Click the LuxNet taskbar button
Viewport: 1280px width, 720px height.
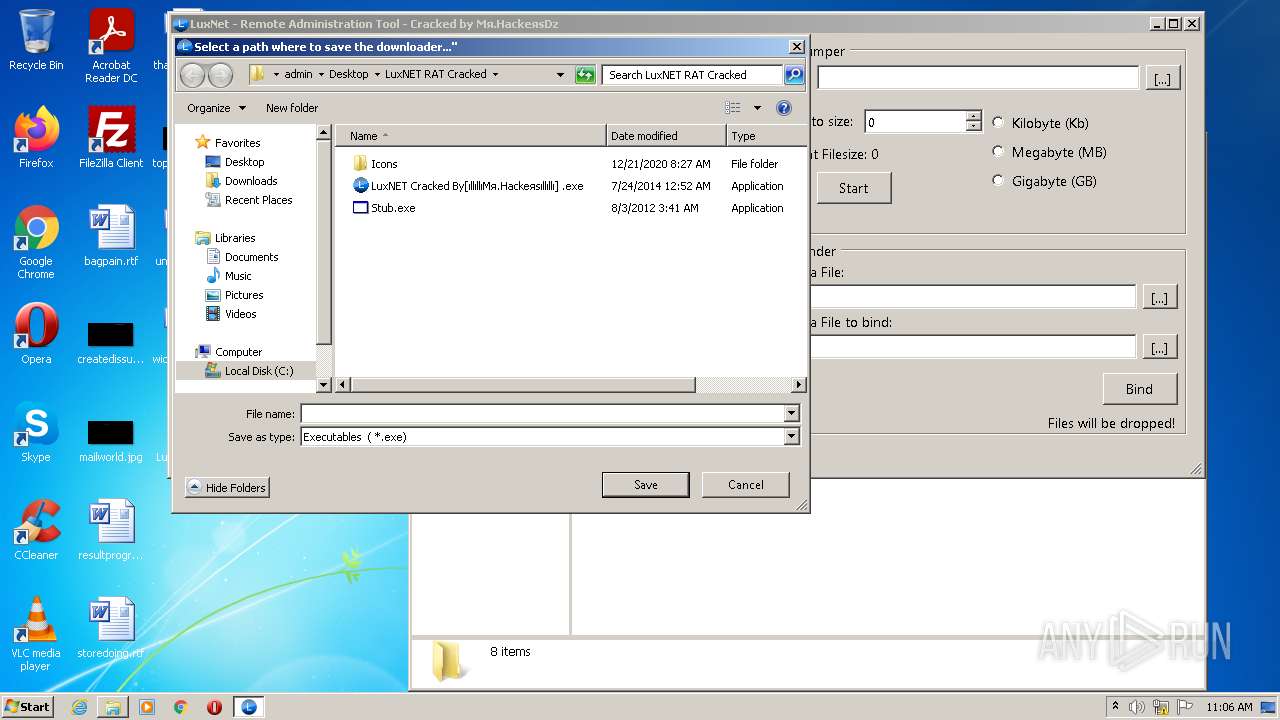248,707
